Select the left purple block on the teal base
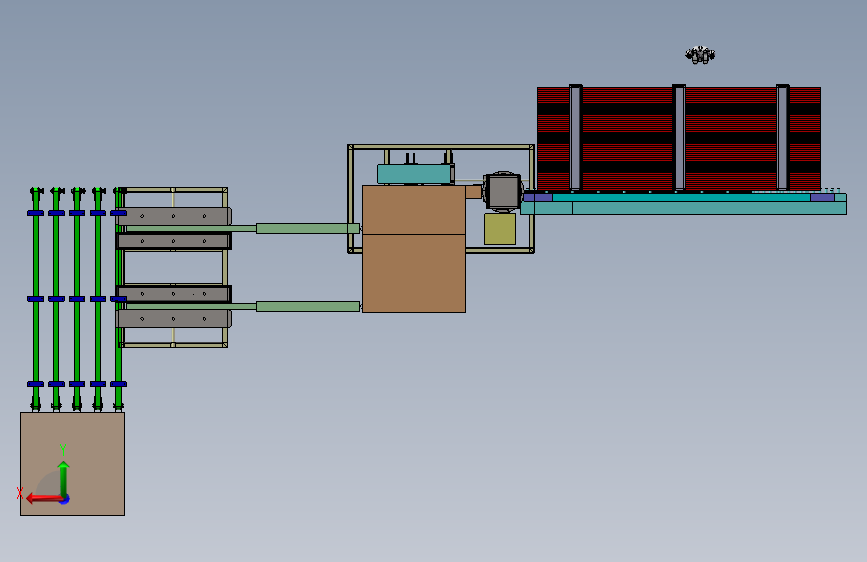The width and height of the screenshot is (867, 562). (538, 197)
